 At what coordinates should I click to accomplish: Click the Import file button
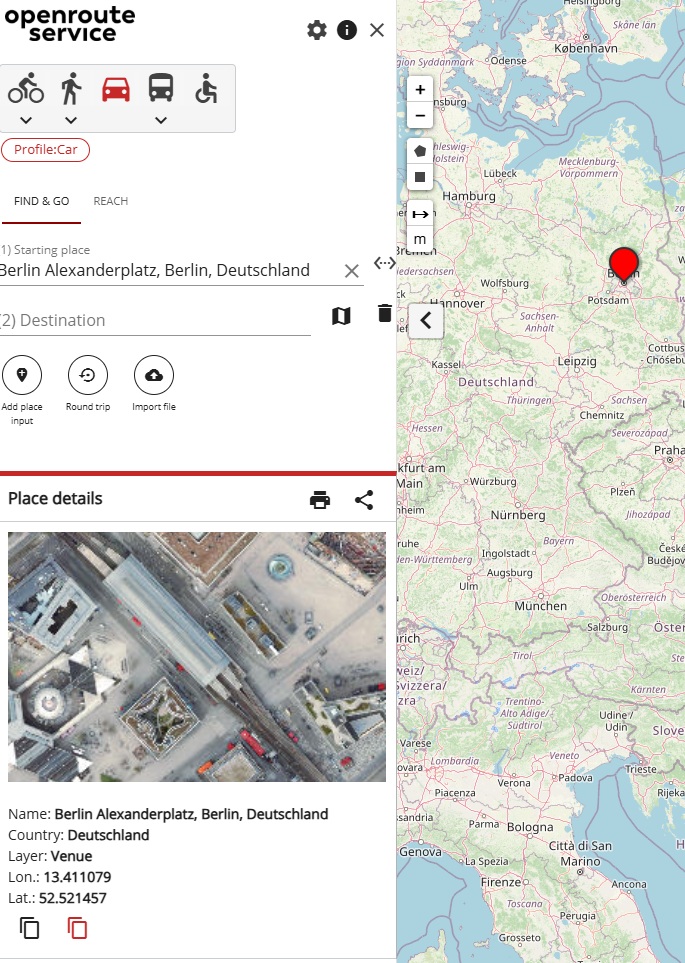click(154, 376)
